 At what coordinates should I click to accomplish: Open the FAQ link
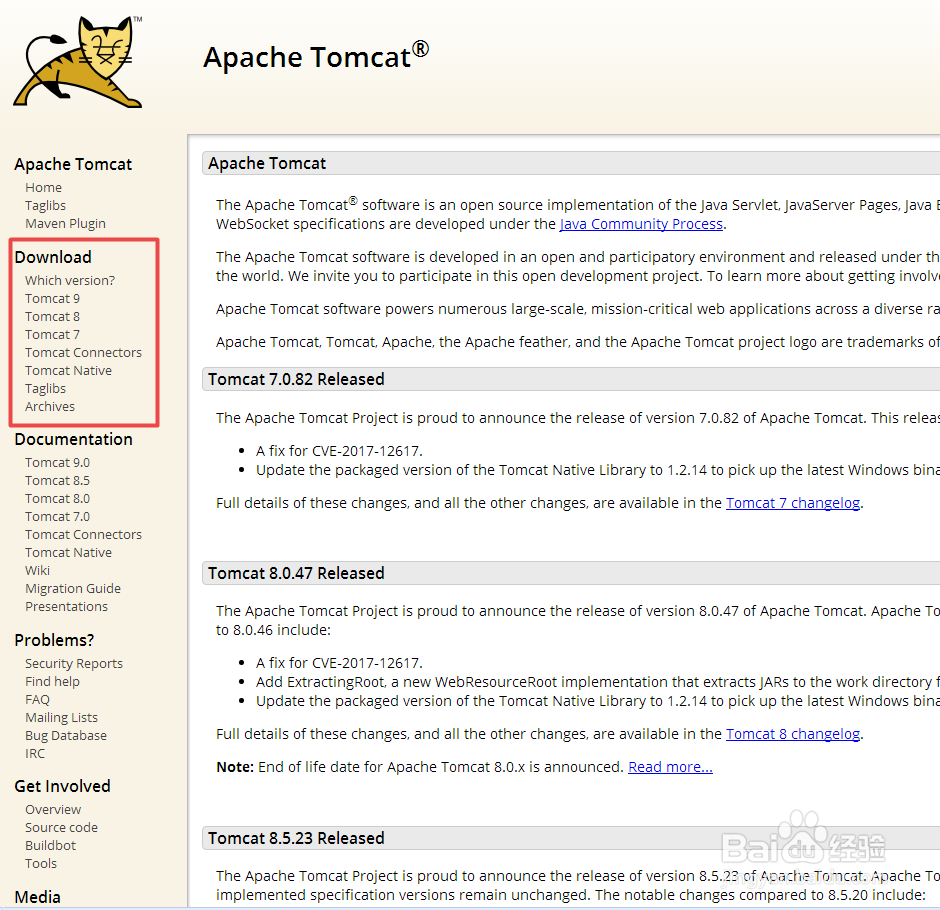[x=37, y=700]
